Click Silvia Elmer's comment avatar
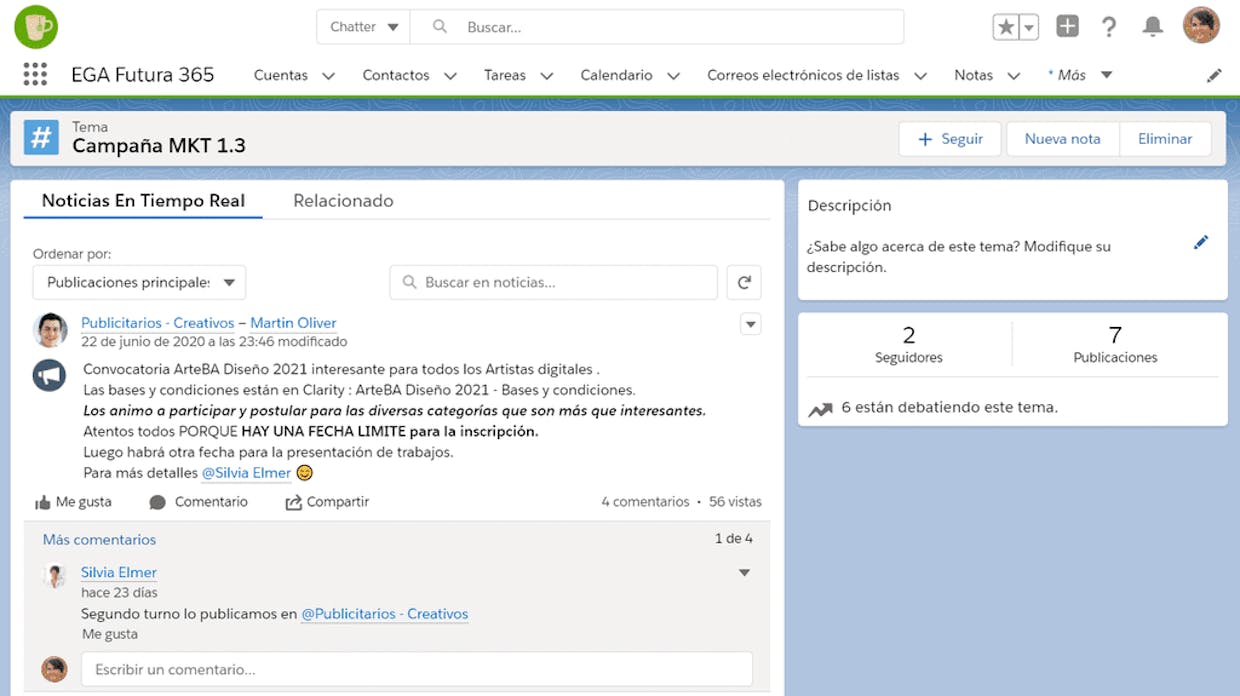The height and width of the screenshot is (696, 1240). click(x=54, y=576)
